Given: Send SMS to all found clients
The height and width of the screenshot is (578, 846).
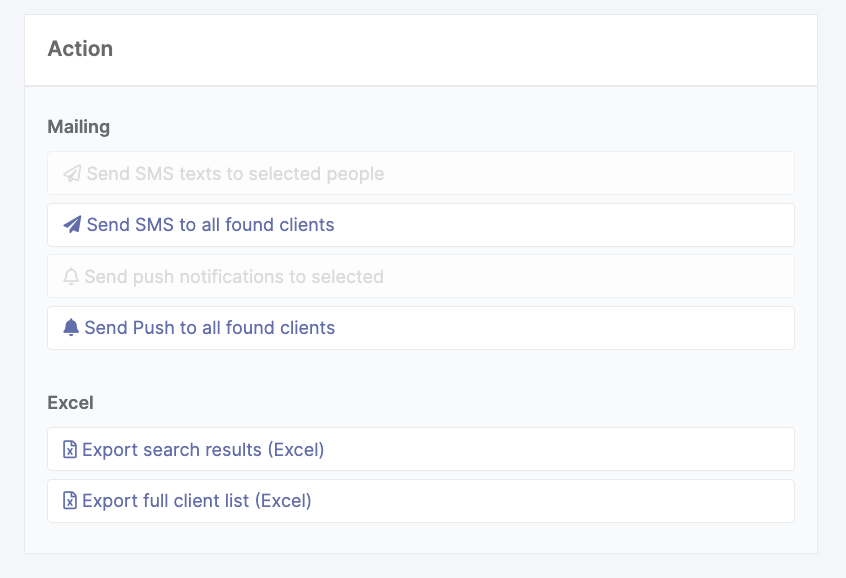Looking at the screenshot, I should pos(210,225).
